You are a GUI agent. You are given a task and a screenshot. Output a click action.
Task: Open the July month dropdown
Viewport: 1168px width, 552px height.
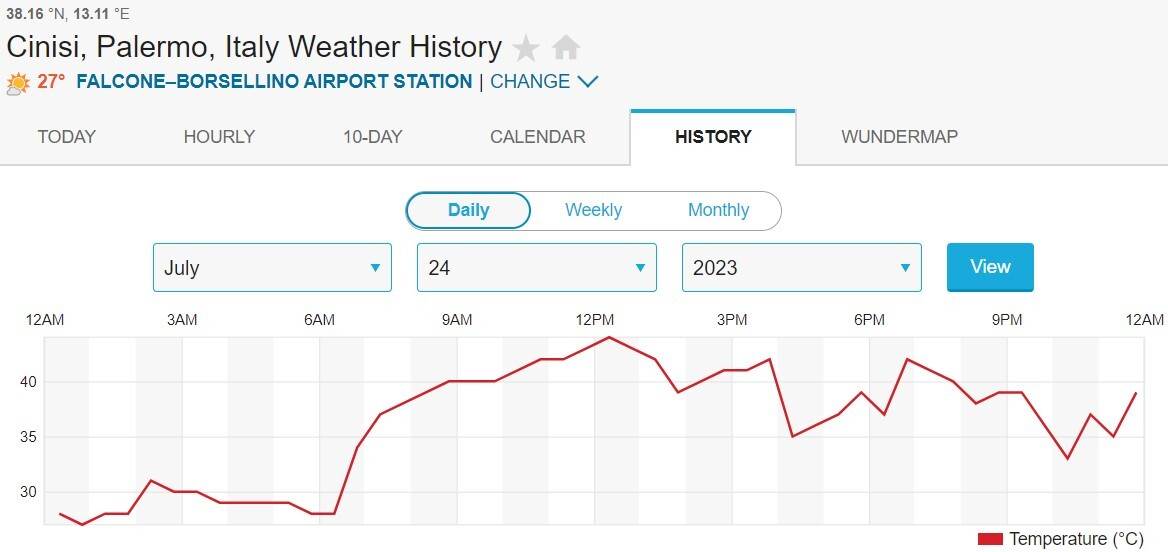271,268
